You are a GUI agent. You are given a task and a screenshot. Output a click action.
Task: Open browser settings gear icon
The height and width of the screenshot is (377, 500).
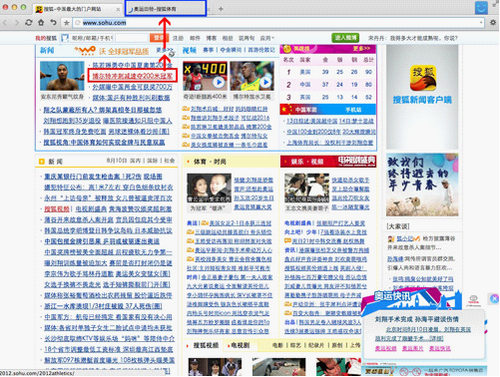coord(493,23)
